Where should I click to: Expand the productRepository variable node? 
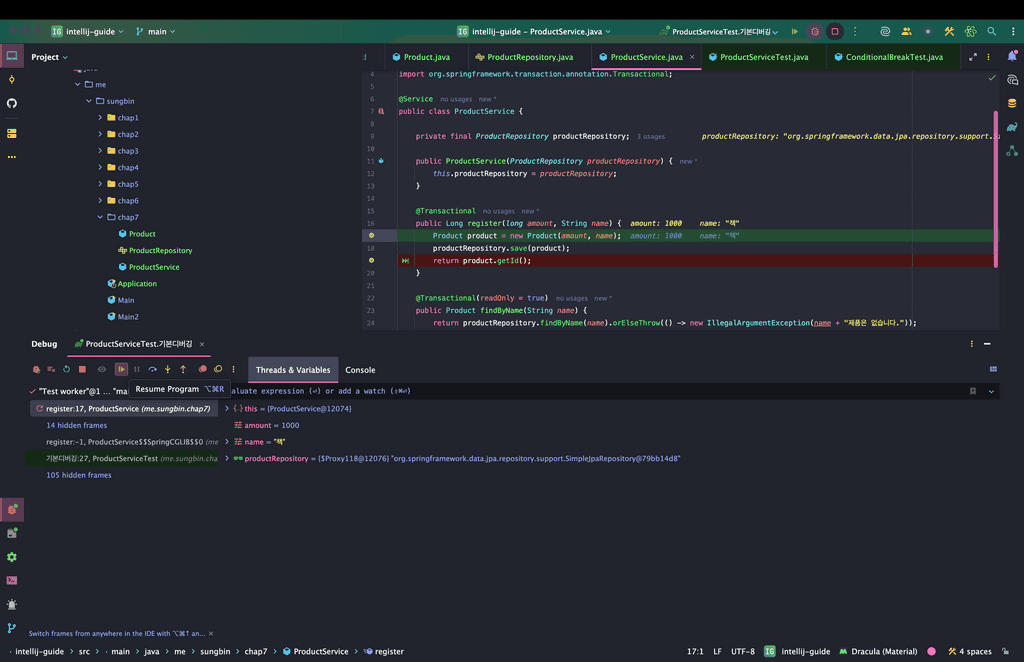click(x=227, y=458)
